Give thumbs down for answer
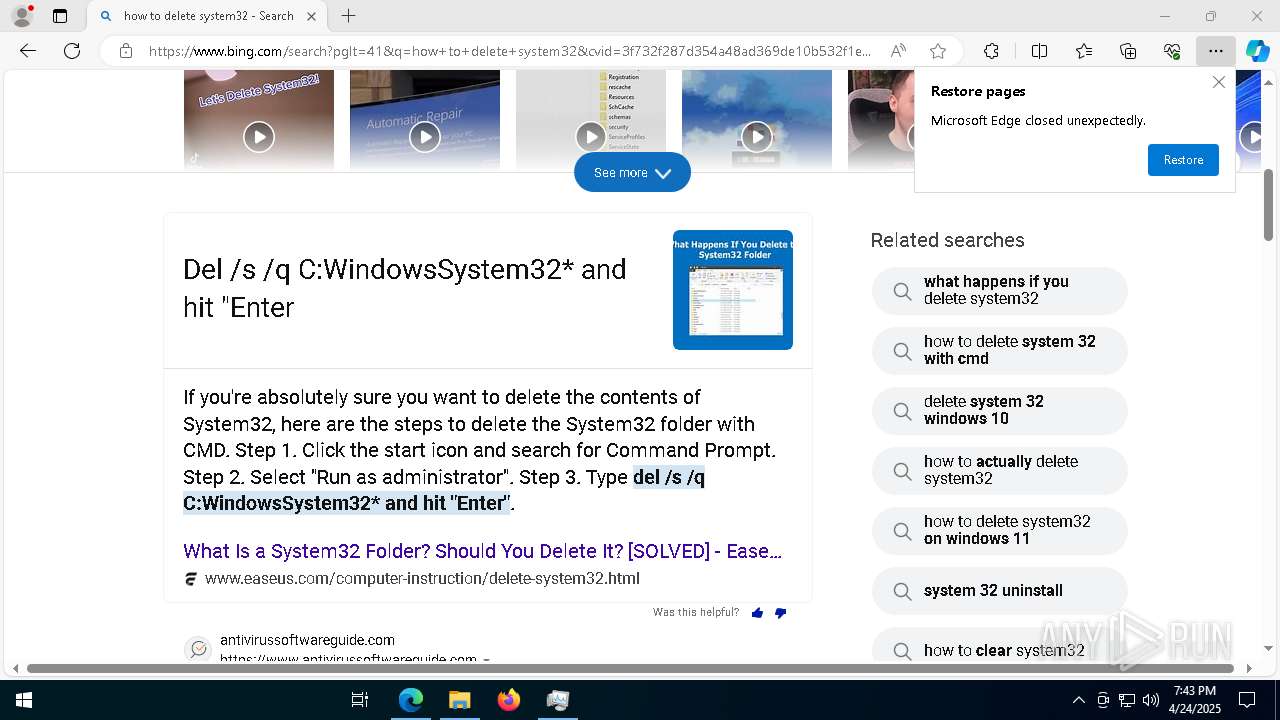 [781, 613]
